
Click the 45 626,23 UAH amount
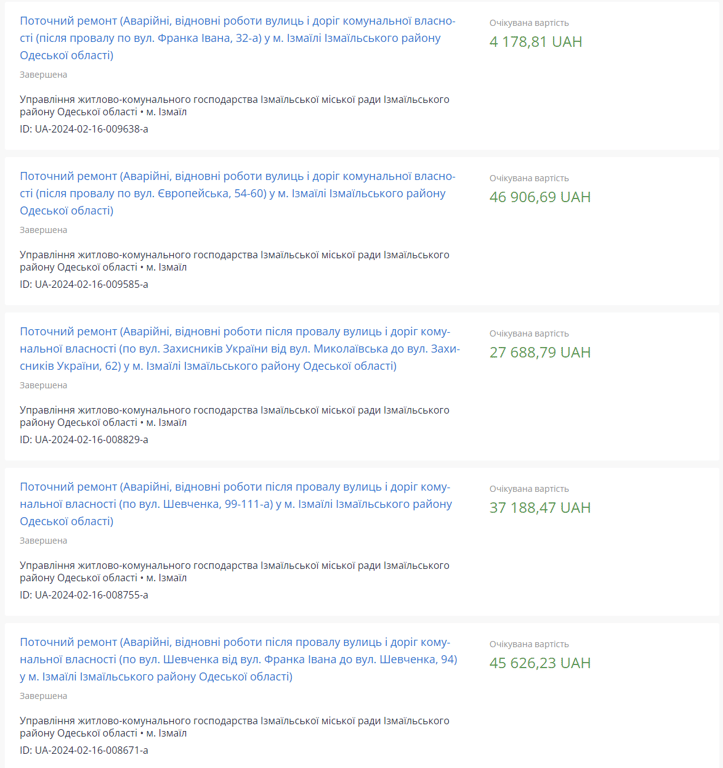click(x=539, y=663)
